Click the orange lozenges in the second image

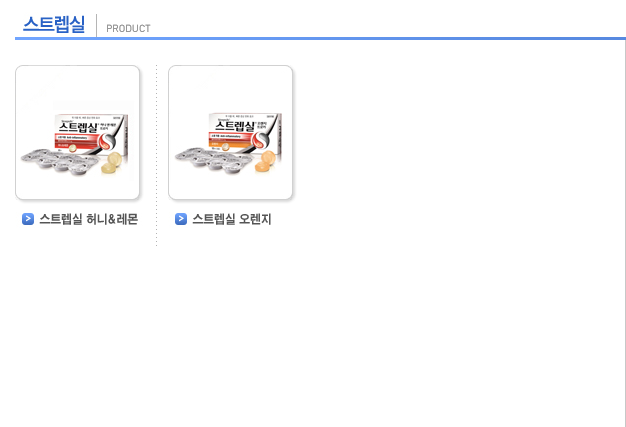pos(265,161)
